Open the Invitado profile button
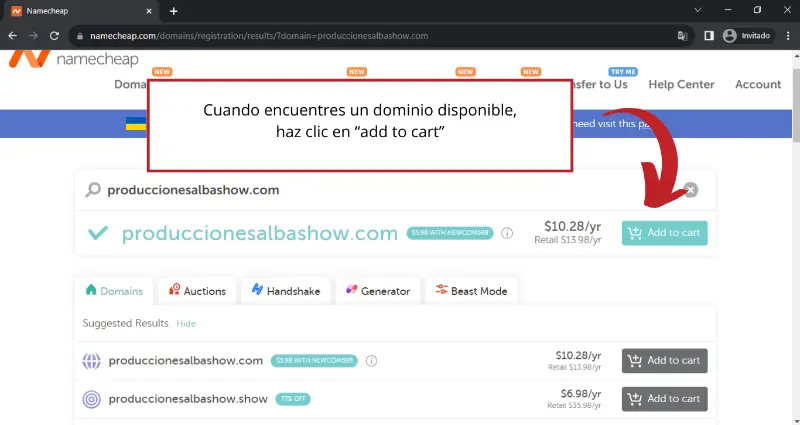800x425 pixels. click(746, 36)
